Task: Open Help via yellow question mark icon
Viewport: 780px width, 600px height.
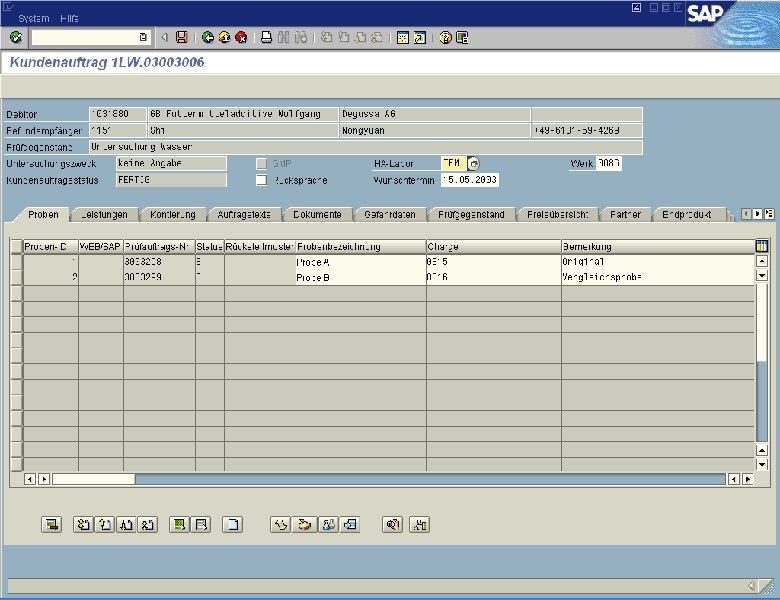Action: [445, 37]
